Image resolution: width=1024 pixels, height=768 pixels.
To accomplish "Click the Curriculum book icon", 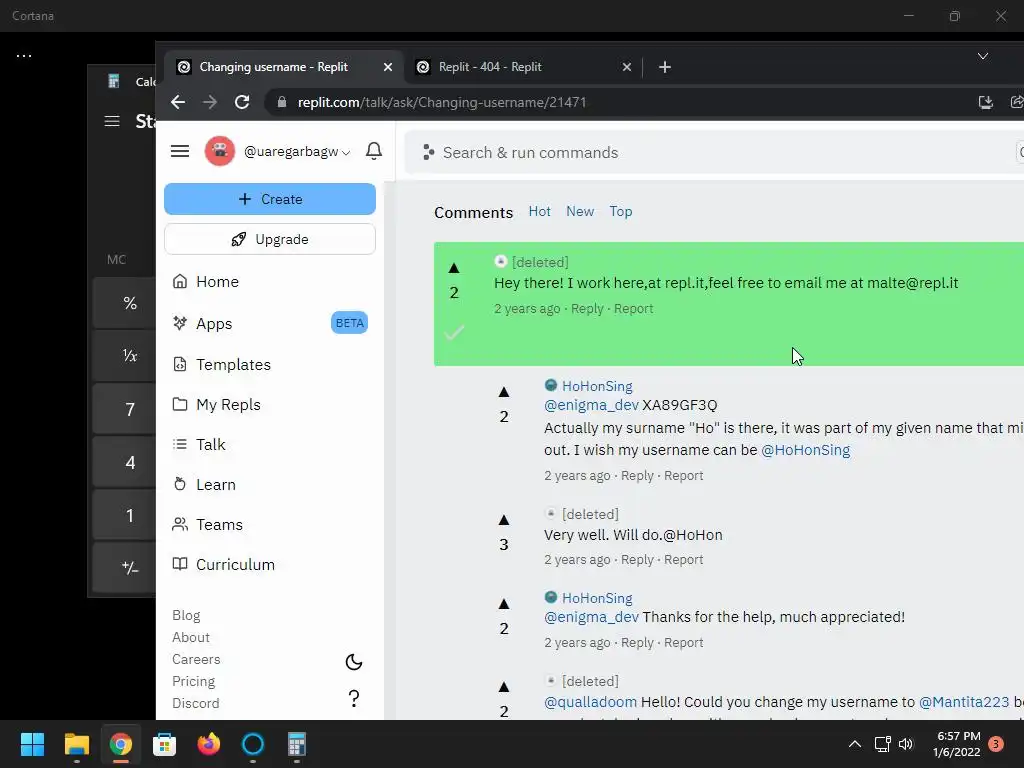I will [180, 564].
